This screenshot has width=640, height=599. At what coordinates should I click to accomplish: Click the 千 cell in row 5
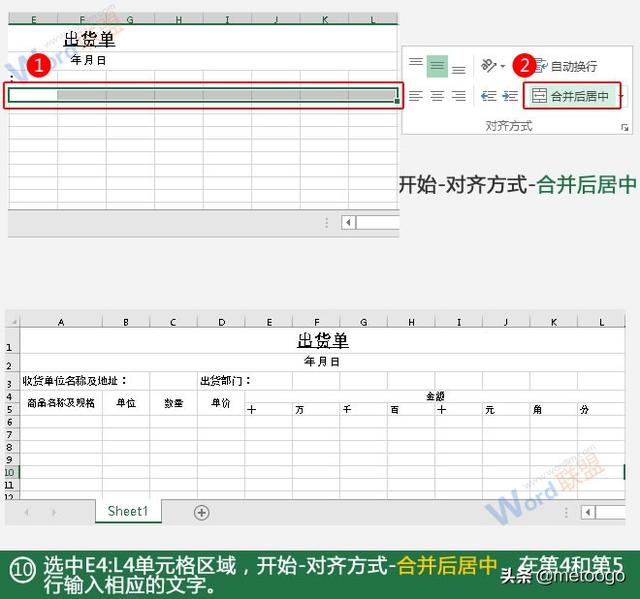point(364,409)
